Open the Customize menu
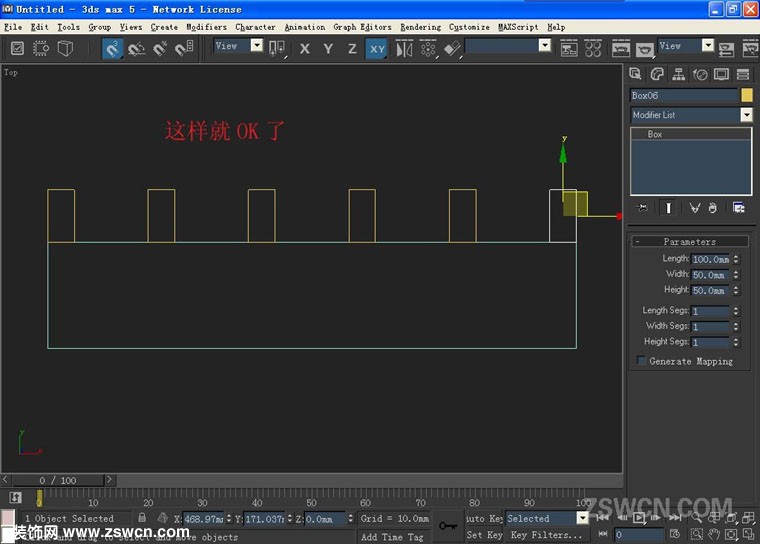This screenshot has width=760, height=544. pos(469,27)
